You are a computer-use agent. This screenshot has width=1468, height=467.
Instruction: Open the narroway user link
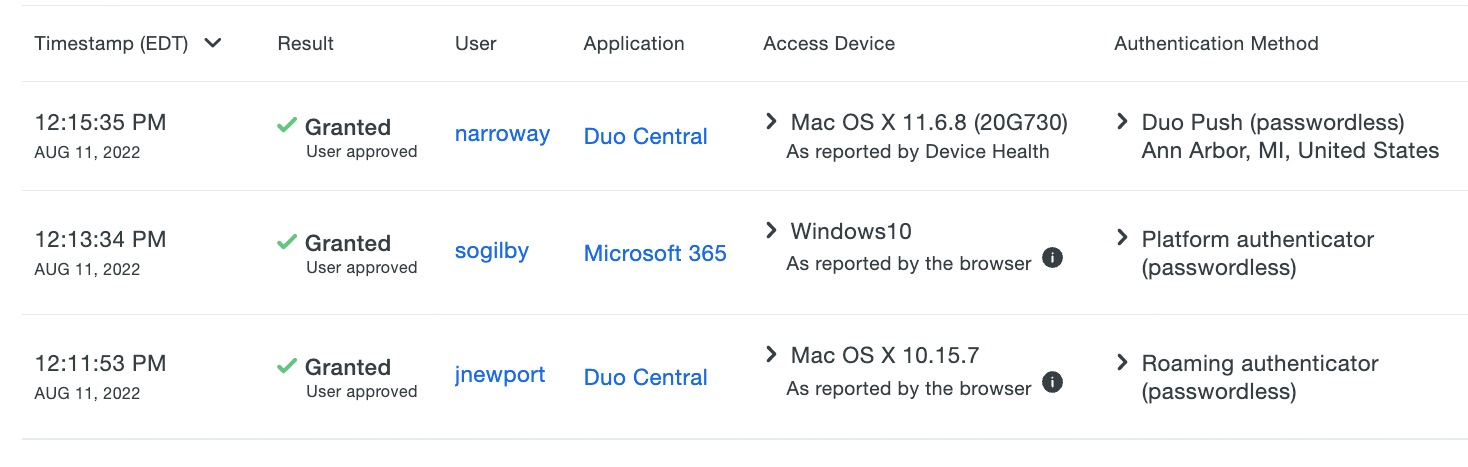click(x=502, y=134)
